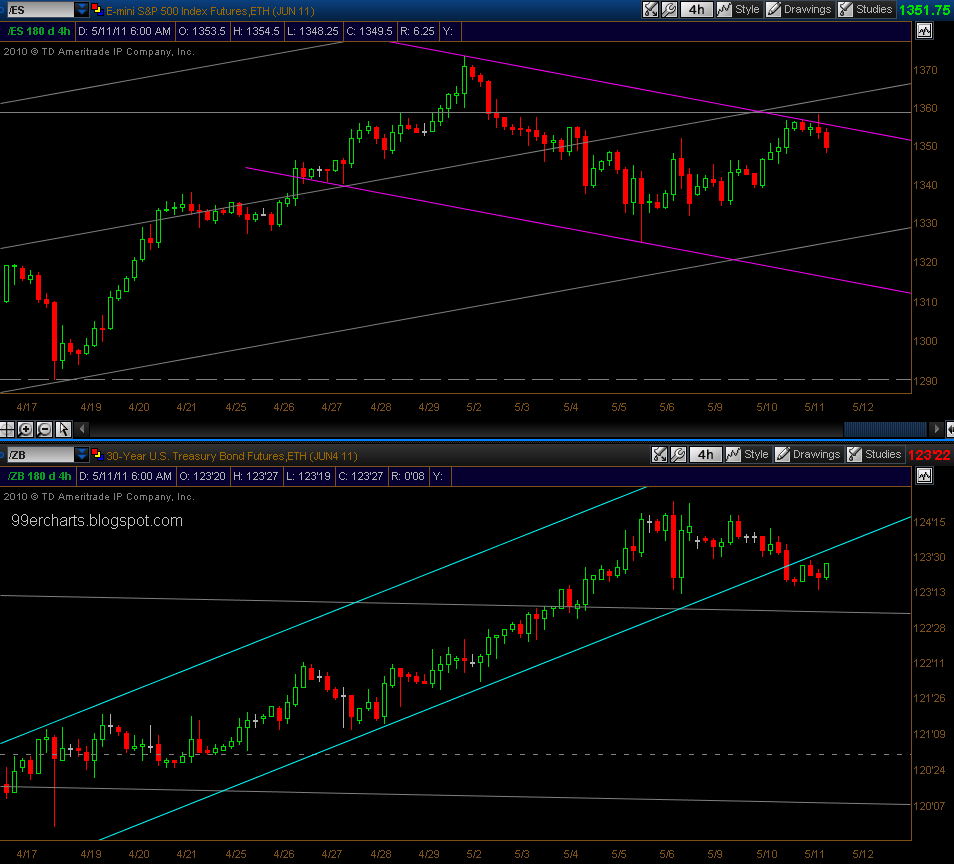The image size is (954, 864).
Task: Open the Drawings menu on the ZB chart
Action: click(x=808, y=454)
